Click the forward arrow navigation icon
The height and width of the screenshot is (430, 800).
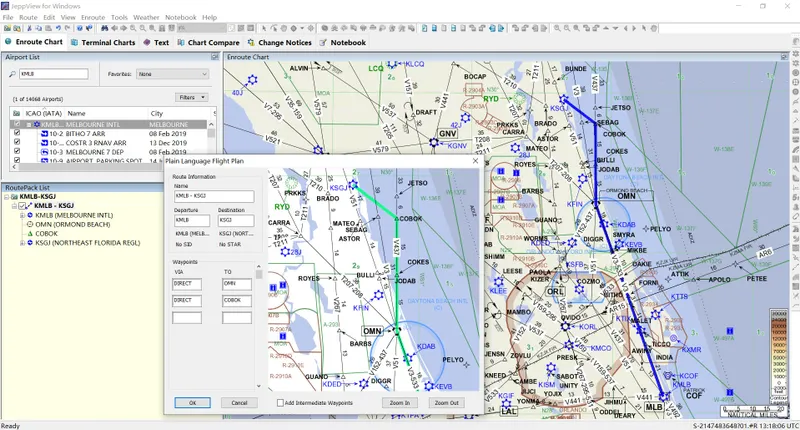tap(123, 28)
